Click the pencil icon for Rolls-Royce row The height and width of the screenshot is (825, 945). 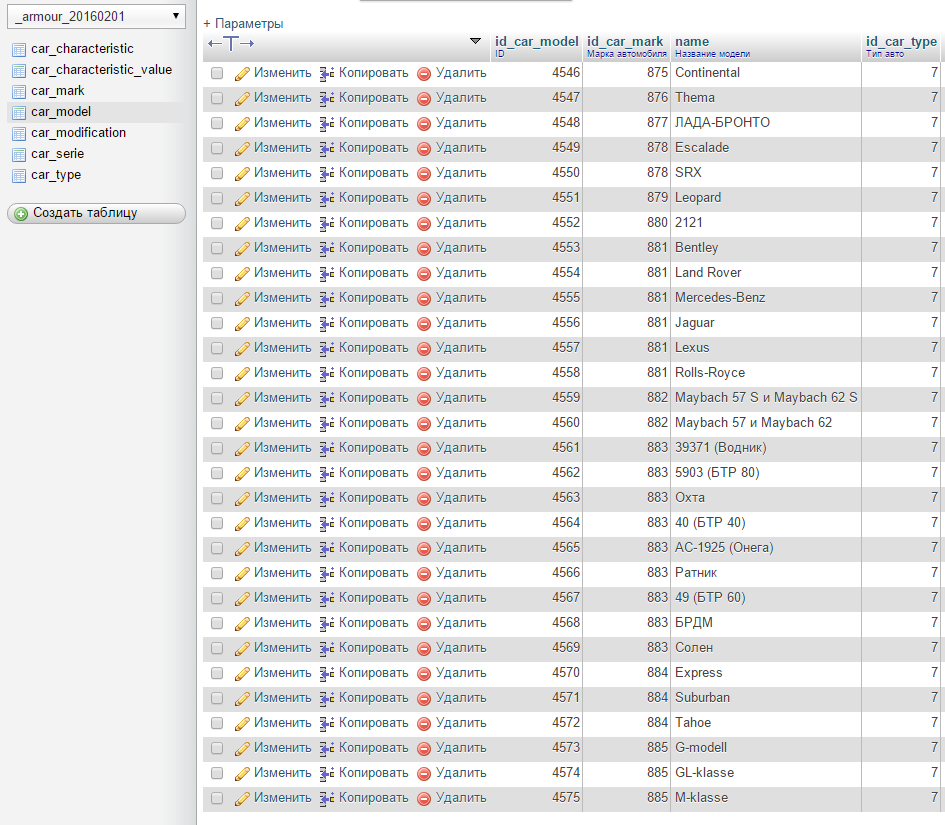point(242,374)
